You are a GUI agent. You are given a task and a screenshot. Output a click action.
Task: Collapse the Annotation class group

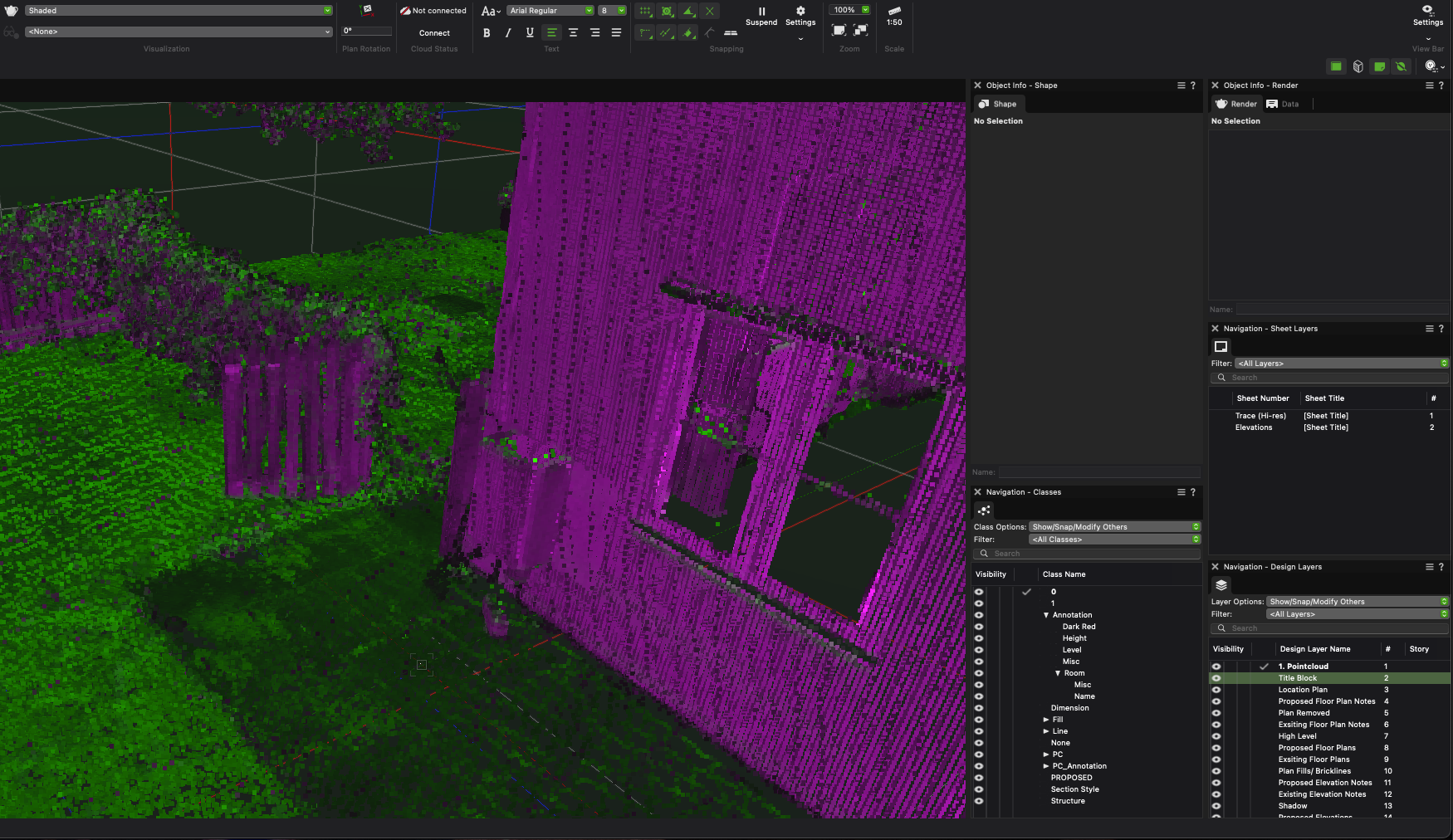[x=1046, y=615]
